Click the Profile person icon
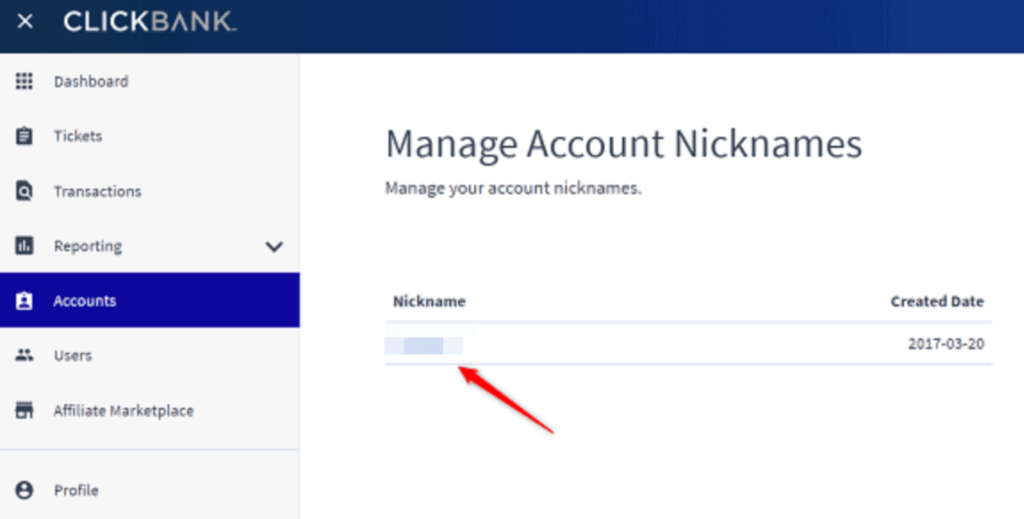The image size is (1024, 519). (x=24, y=490)
